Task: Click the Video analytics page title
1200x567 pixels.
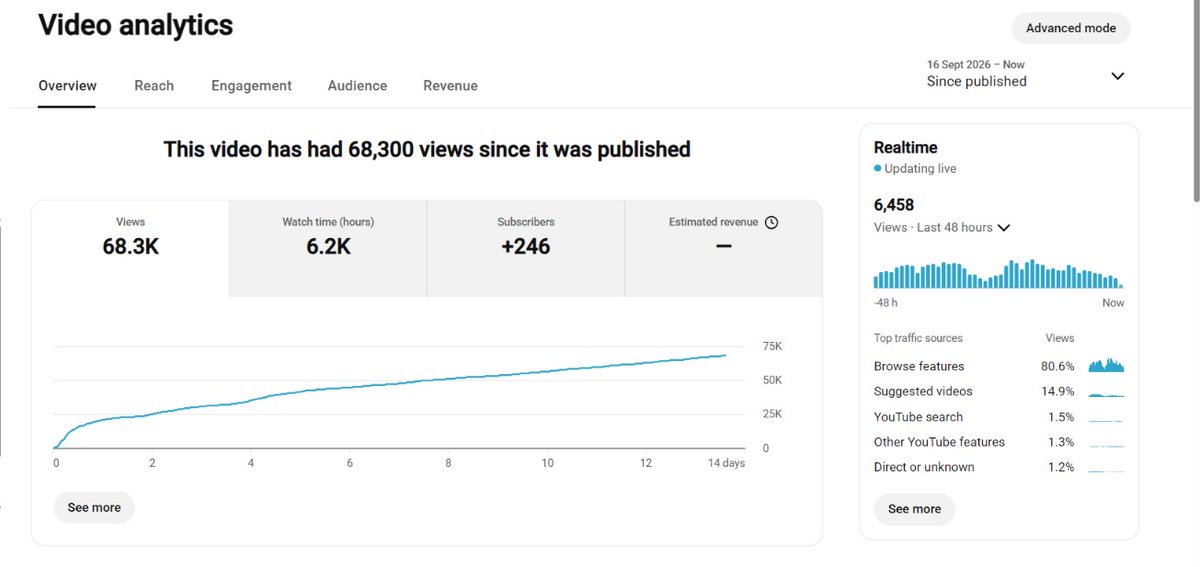Action: click(x=136, y=26)
